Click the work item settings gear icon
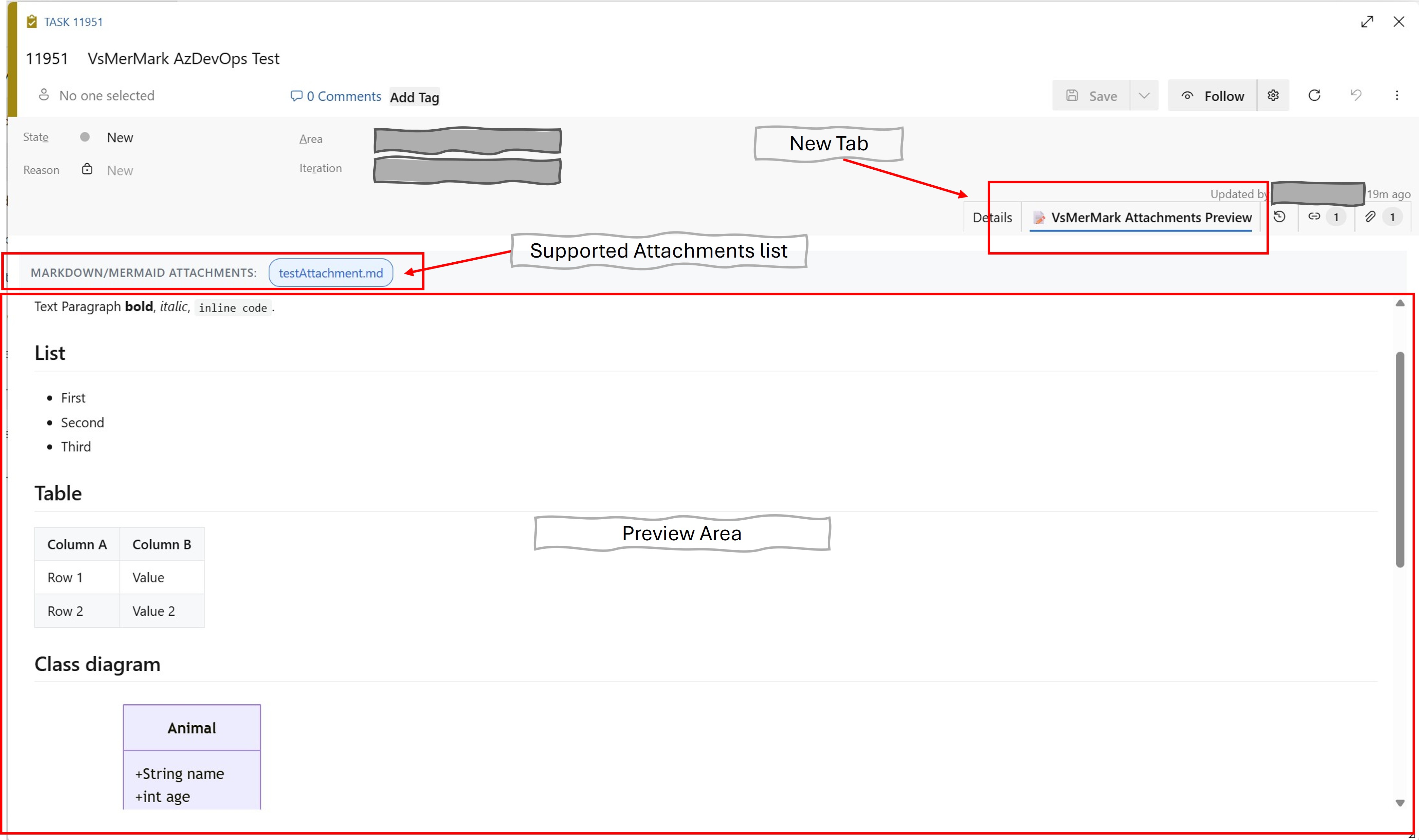 point(1272,96)
